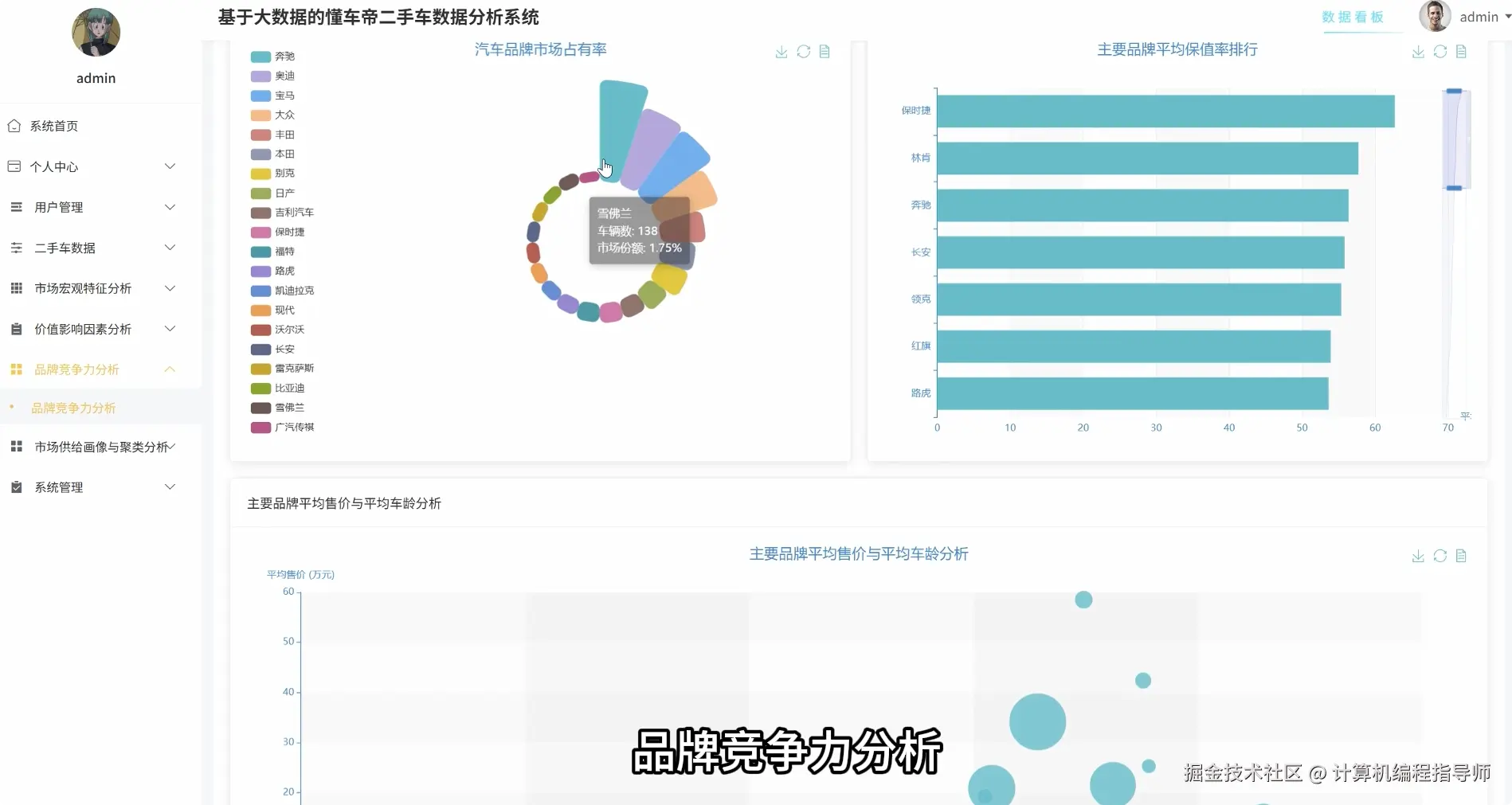This screenshot has height=805, width=1512.
Task: Toggle 丰田 legend entry
Action: [x=272, y=135]
